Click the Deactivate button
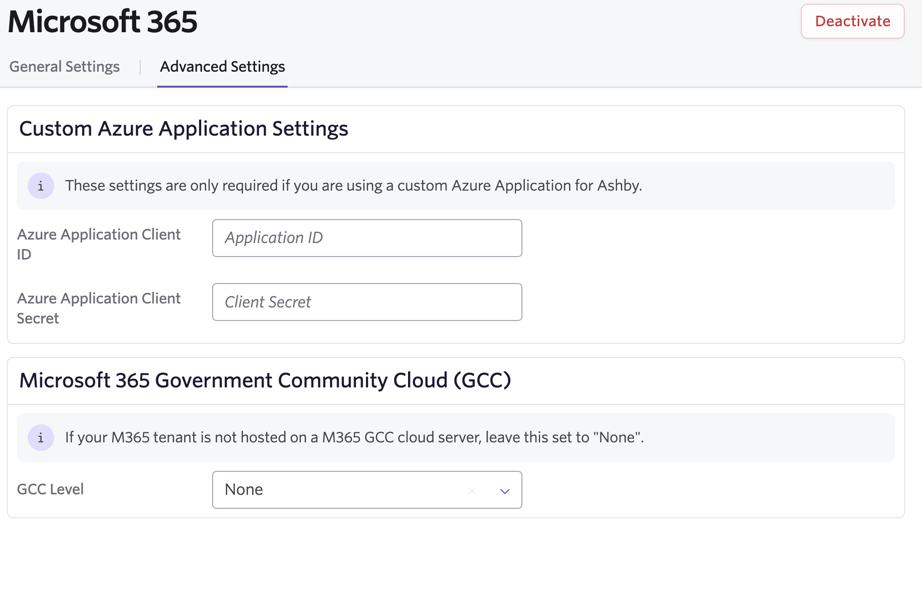Image resolution: width=922 pixels, height=602 pixels. [x=852, y=21]
